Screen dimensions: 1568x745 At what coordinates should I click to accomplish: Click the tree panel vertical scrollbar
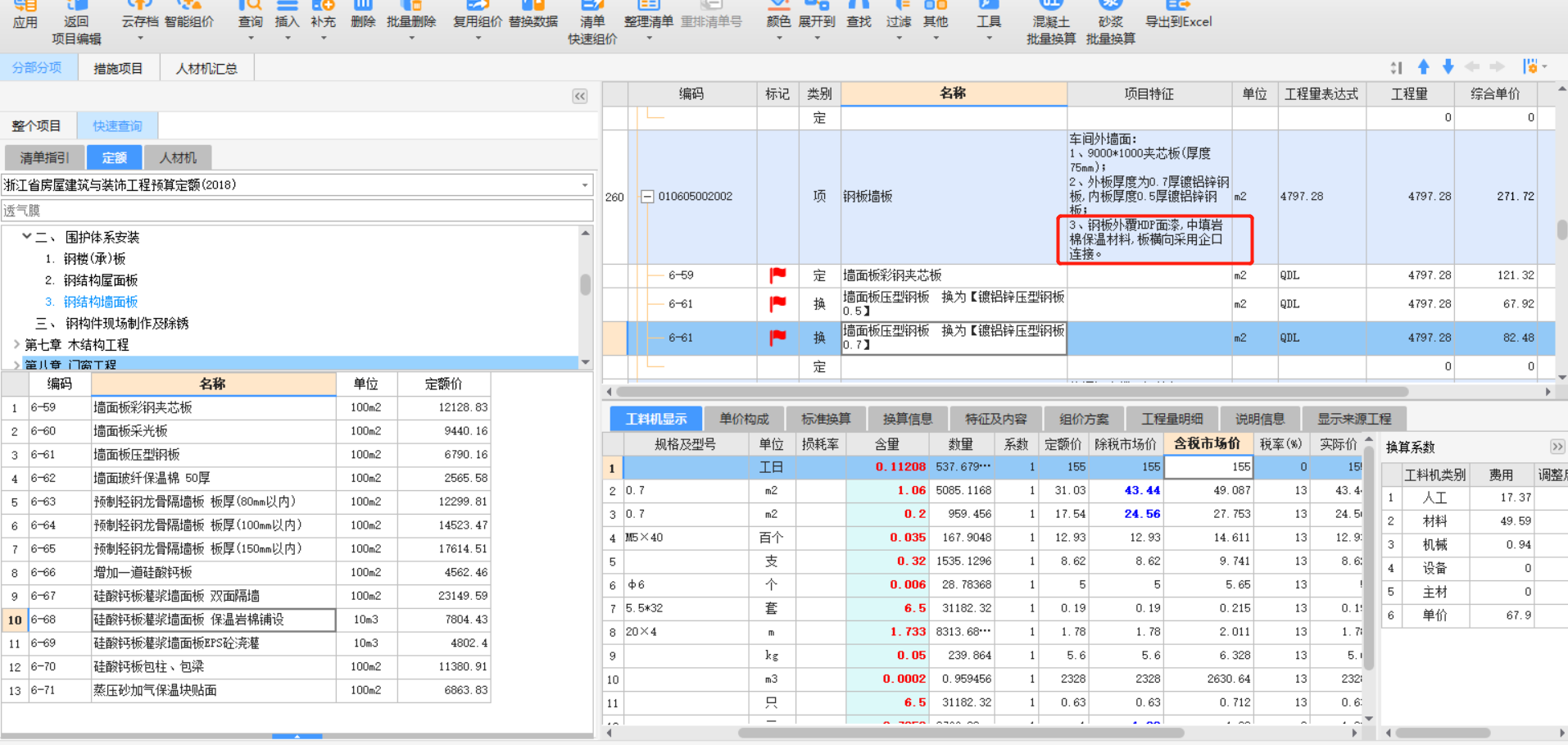tap(585, 284)
